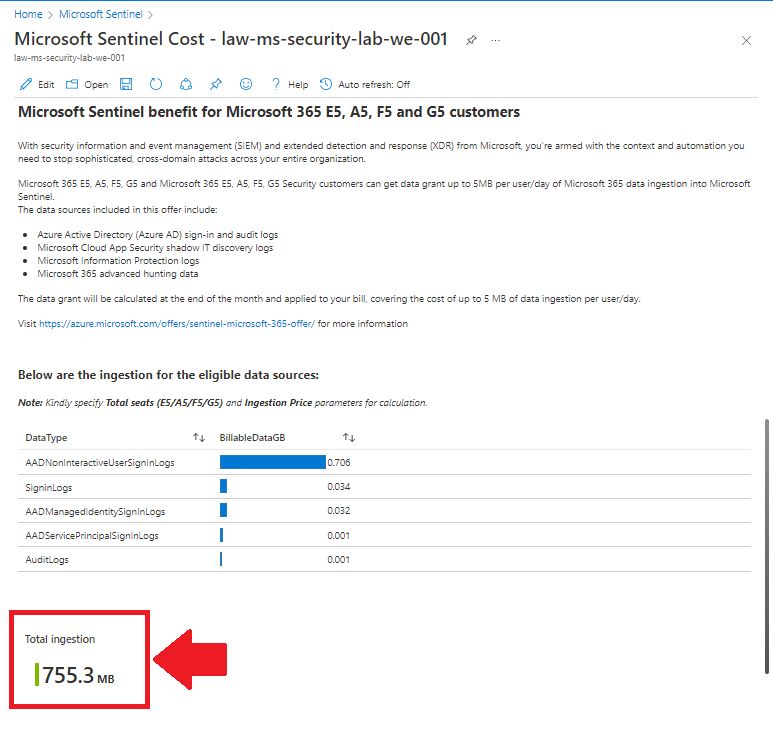The height and width of the screenshot is (745, 773).
Task: Click the BillableDataGB column header
Action: click(x=252, y=437)
